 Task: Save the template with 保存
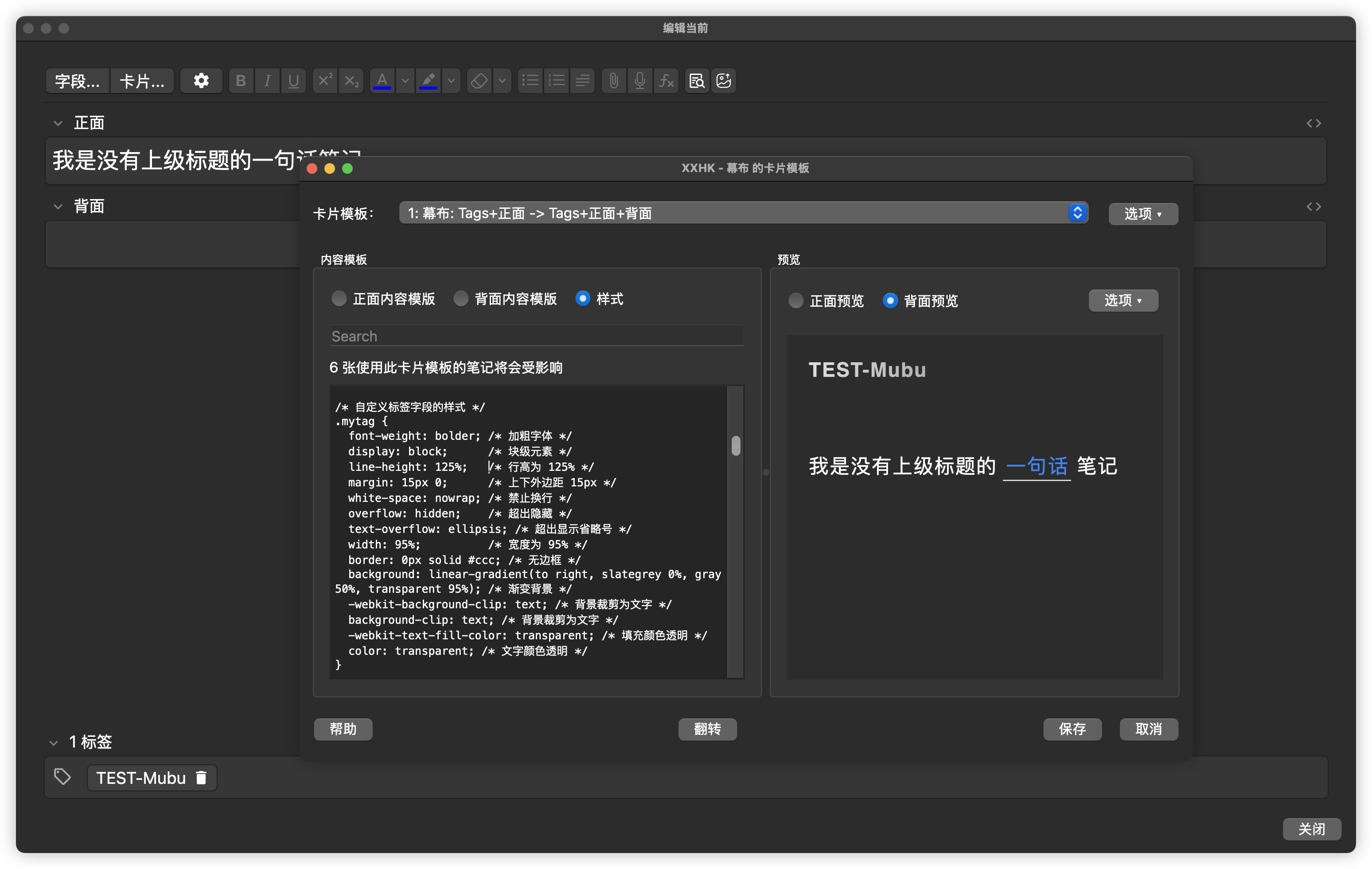1072,729
